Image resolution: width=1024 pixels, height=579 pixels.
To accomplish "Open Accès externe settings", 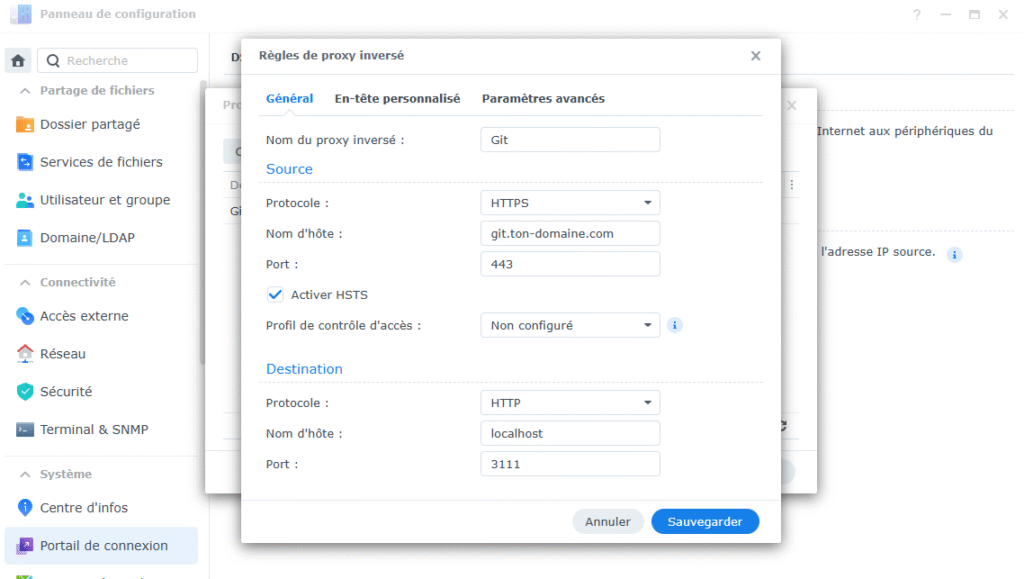I will pos(84,316).
